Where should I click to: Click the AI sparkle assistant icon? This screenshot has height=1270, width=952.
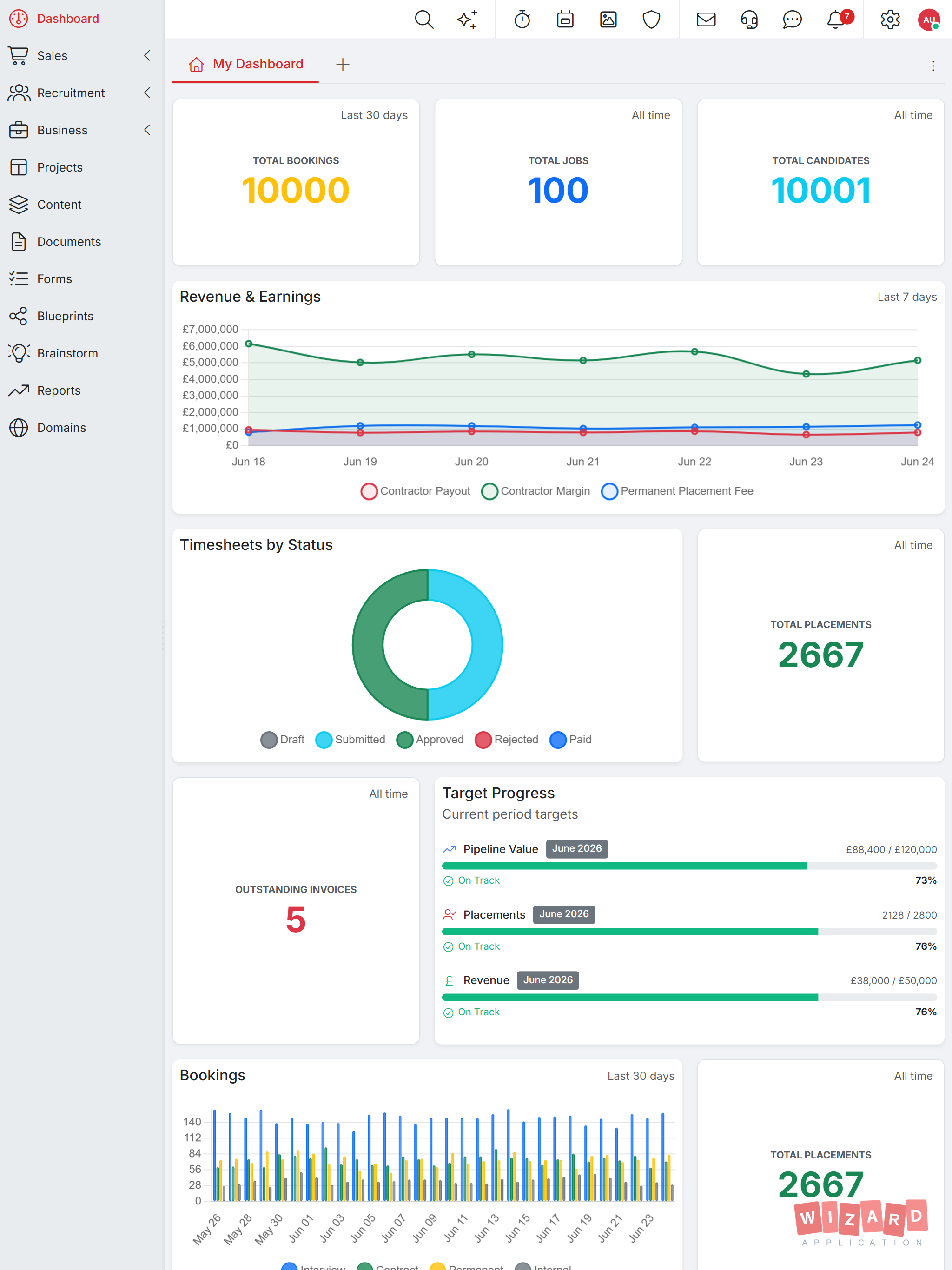(467, 20)
